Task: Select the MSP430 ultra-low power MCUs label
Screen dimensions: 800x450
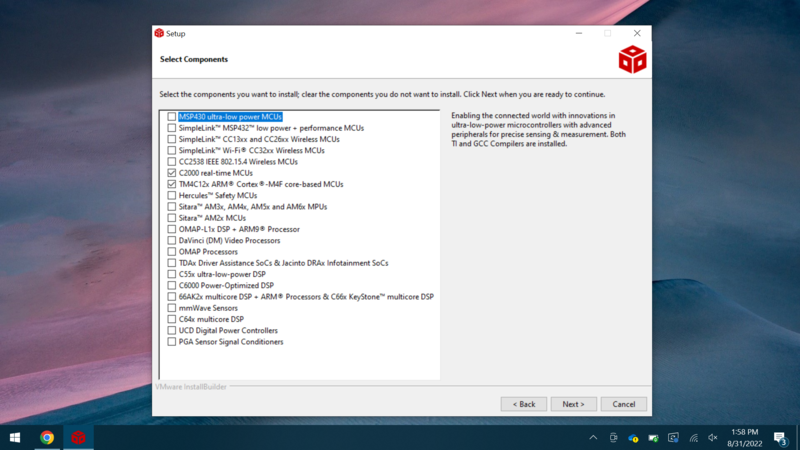Action: click(x=230, y=117)
